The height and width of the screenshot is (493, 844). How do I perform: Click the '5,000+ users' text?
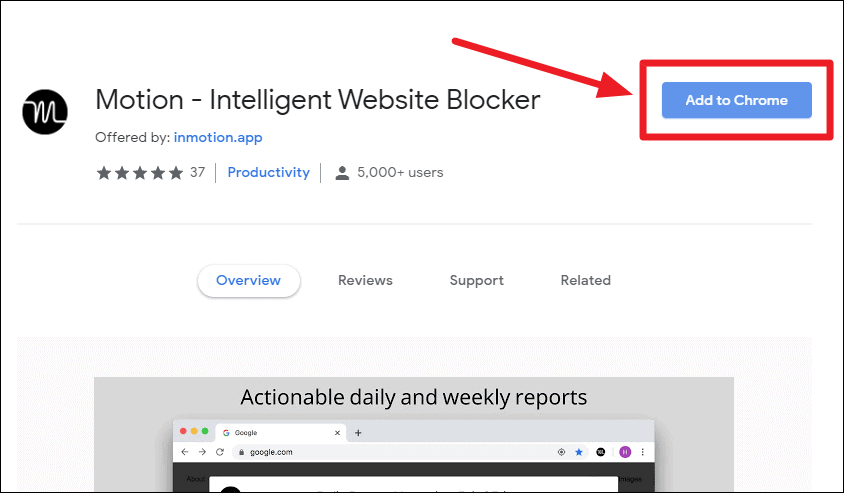pos(400,172)
